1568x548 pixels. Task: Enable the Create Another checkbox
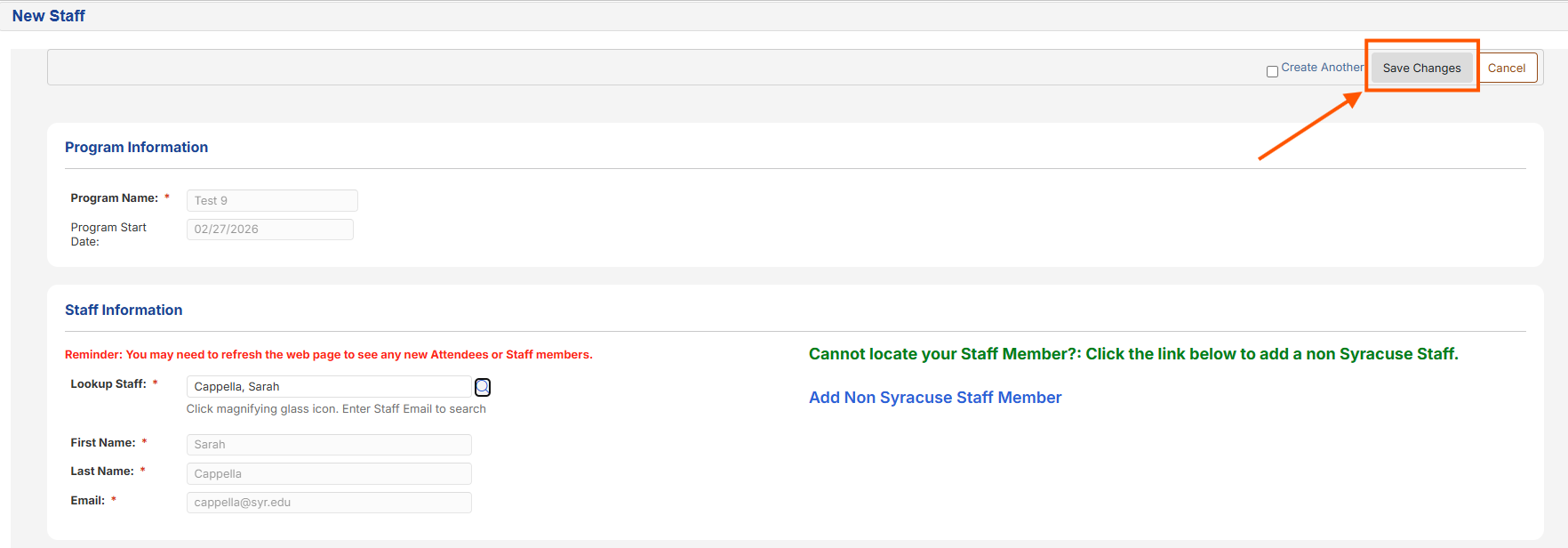click(1272, 71)
